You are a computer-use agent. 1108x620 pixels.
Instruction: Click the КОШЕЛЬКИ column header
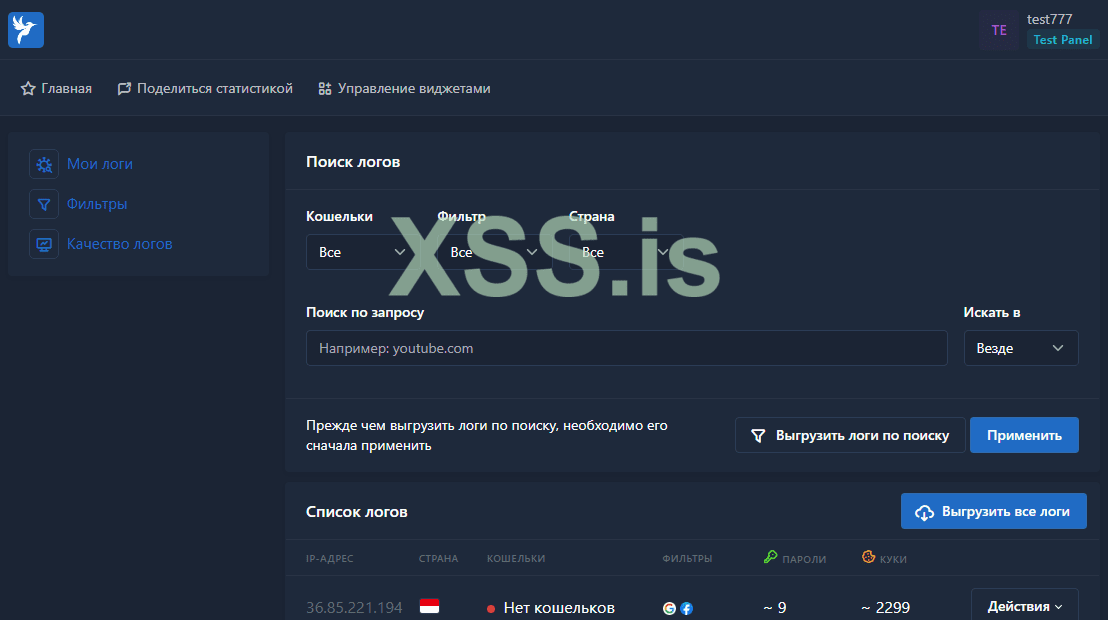coord(516,558)
